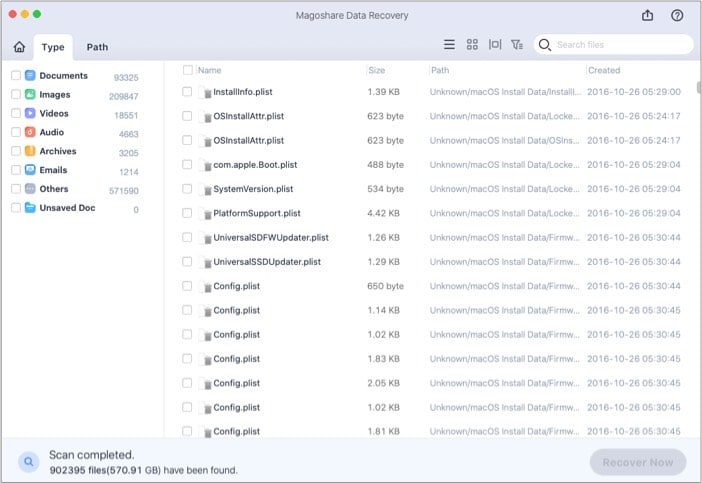This screenshot has width=702, height=483.
Task: Open the filter options icon
Action: click(x=517, y=44)
